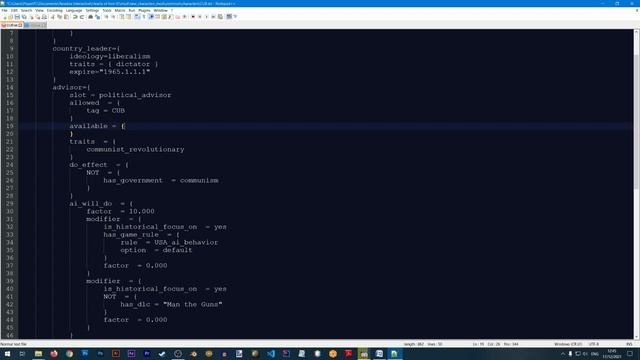Open Find with the binoculars toolbar icon
This screenshot has height=360, width=640.
pyautogui.click(x=91, y=17)
